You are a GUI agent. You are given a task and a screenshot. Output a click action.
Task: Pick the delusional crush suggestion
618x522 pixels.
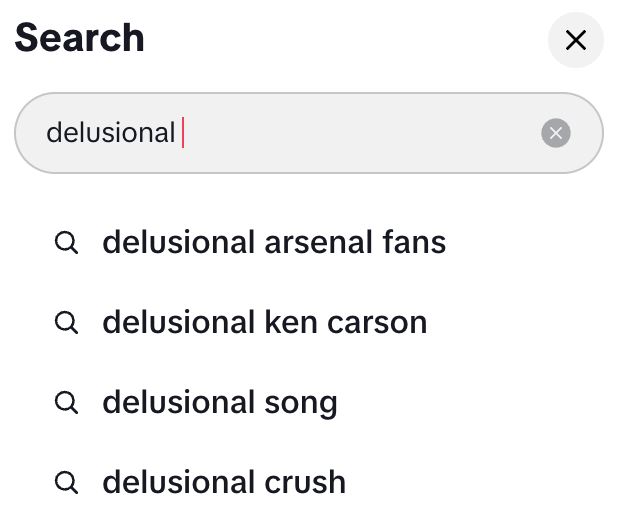point(223,482)
